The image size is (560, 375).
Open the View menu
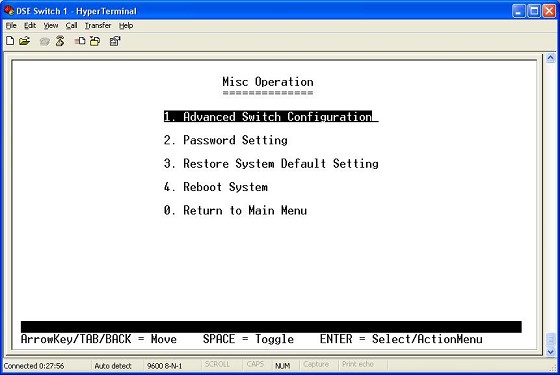(x=51, y=26)
